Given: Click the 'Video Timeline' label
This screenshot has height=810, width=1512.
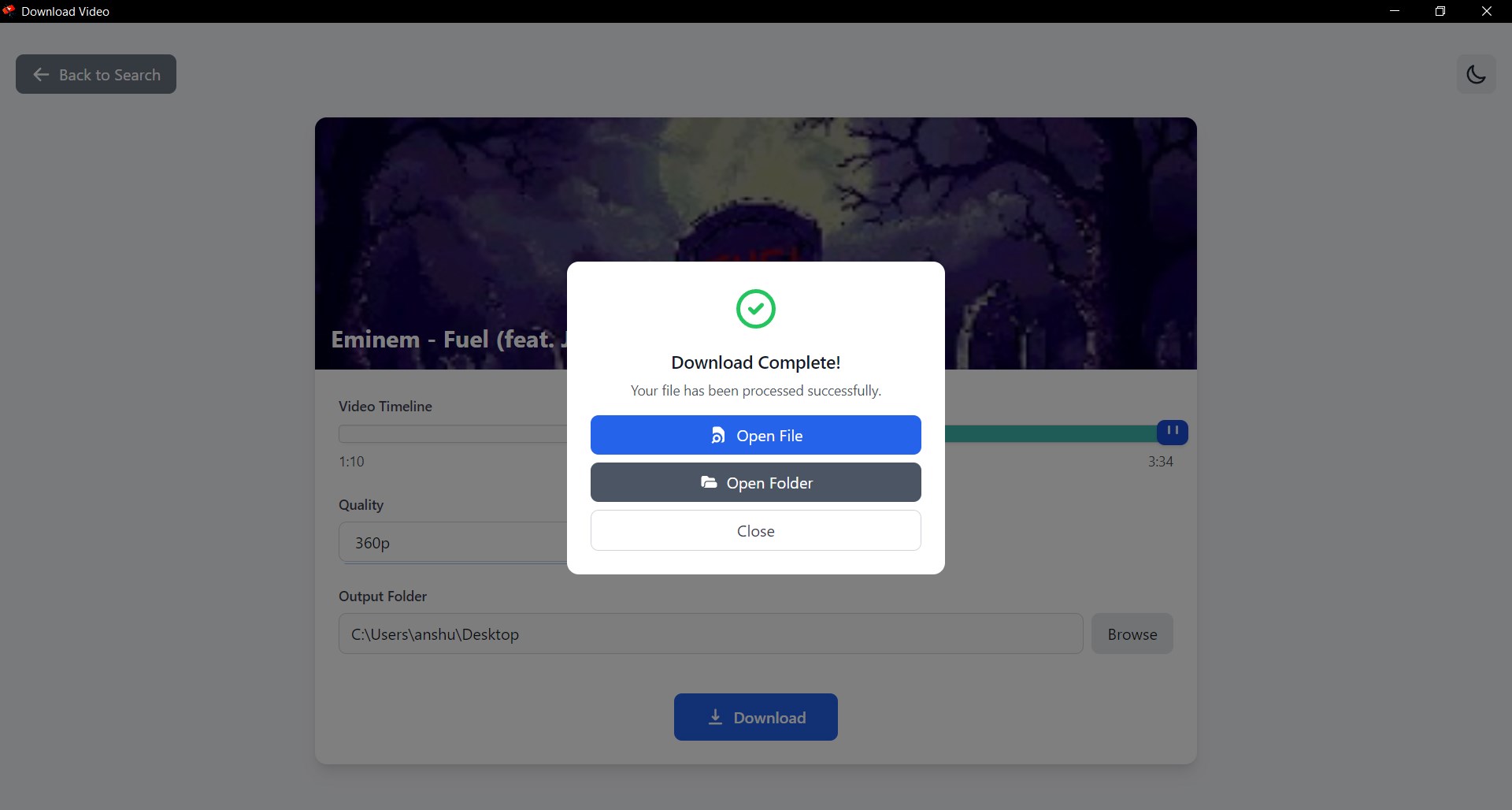Looking at the screenshot, I should pos(385,407).
